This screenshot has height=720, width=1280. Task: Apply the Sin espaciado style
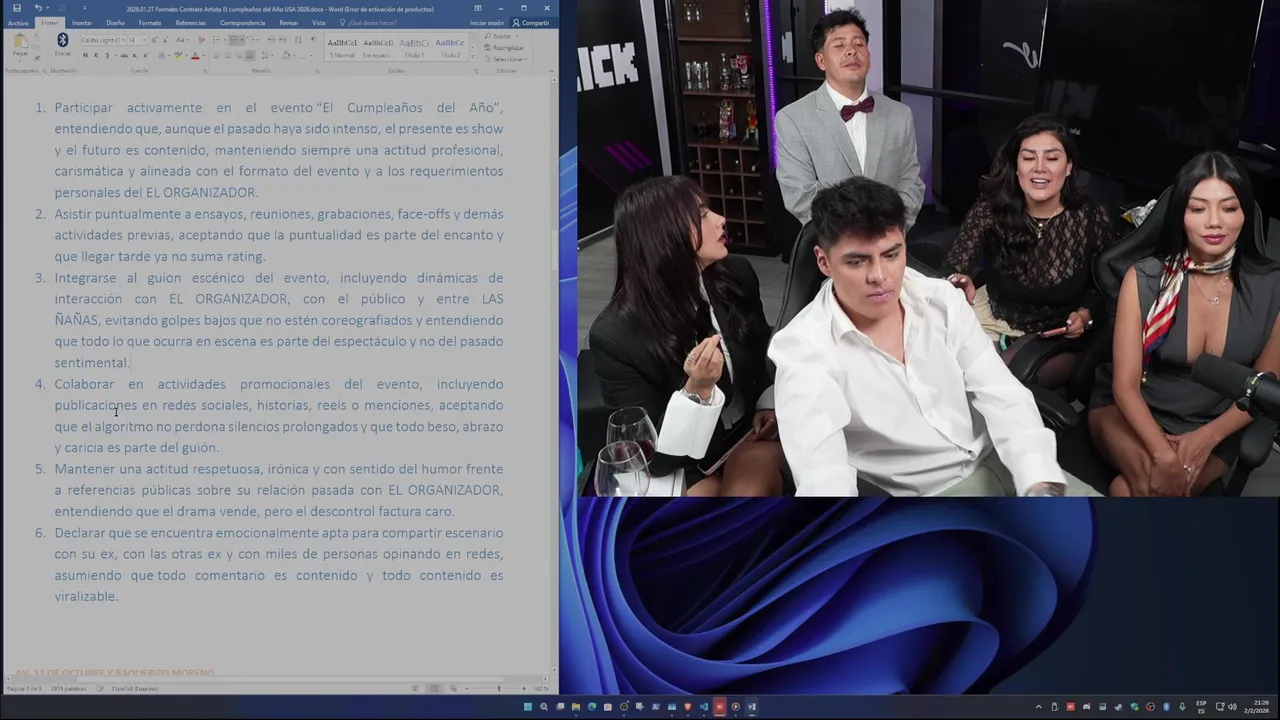378,48
